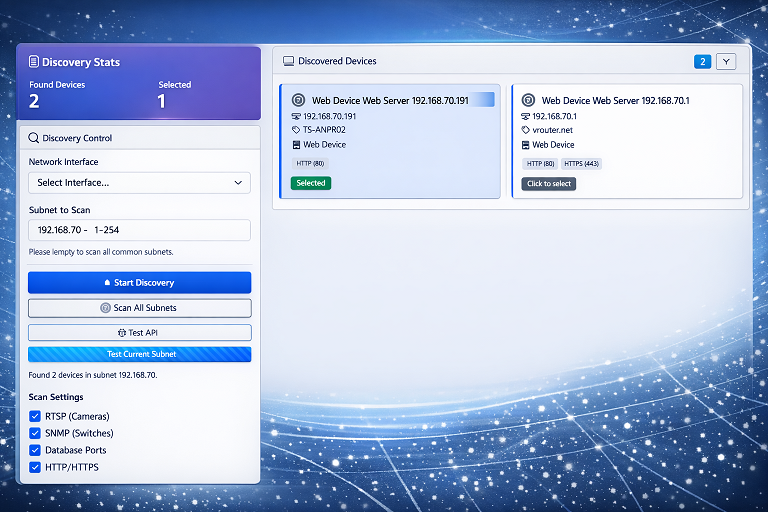Click the filter icon in Discovered Devices header

727,62
